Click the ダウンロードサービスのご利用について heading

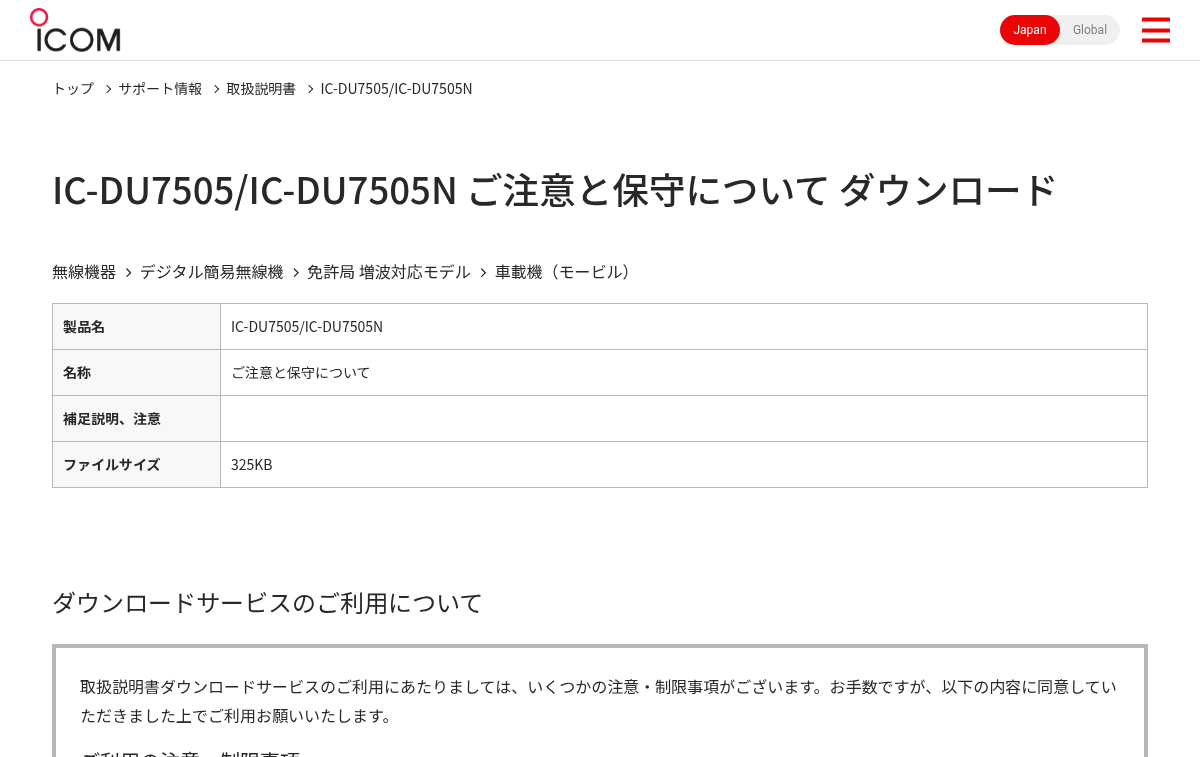coord(267,603)
